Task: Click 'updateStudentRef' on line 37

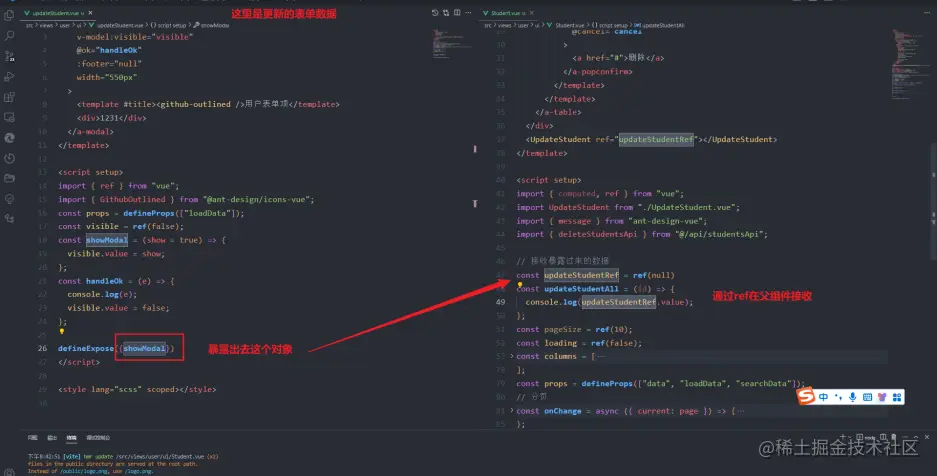Action: (656, 139)
